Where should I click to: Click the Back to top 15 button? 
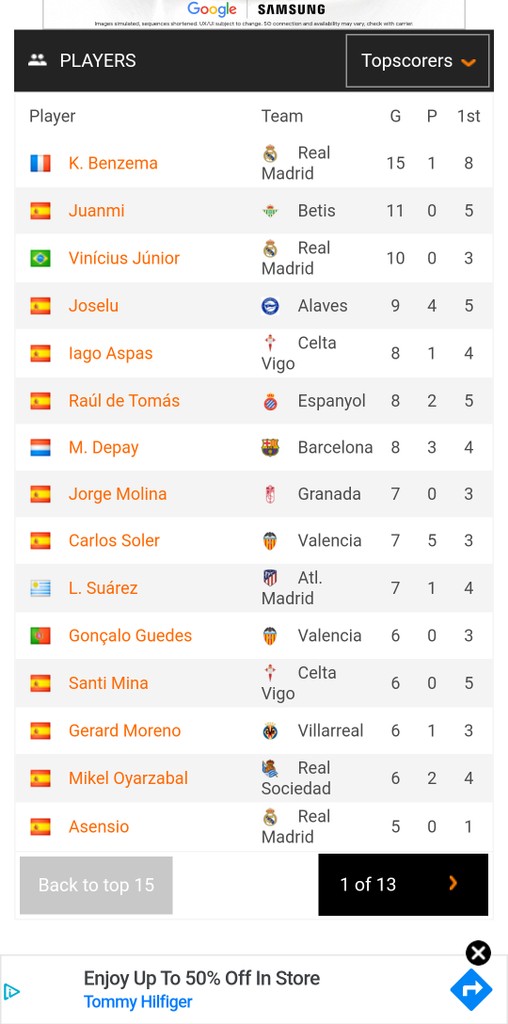pos(96,885)
